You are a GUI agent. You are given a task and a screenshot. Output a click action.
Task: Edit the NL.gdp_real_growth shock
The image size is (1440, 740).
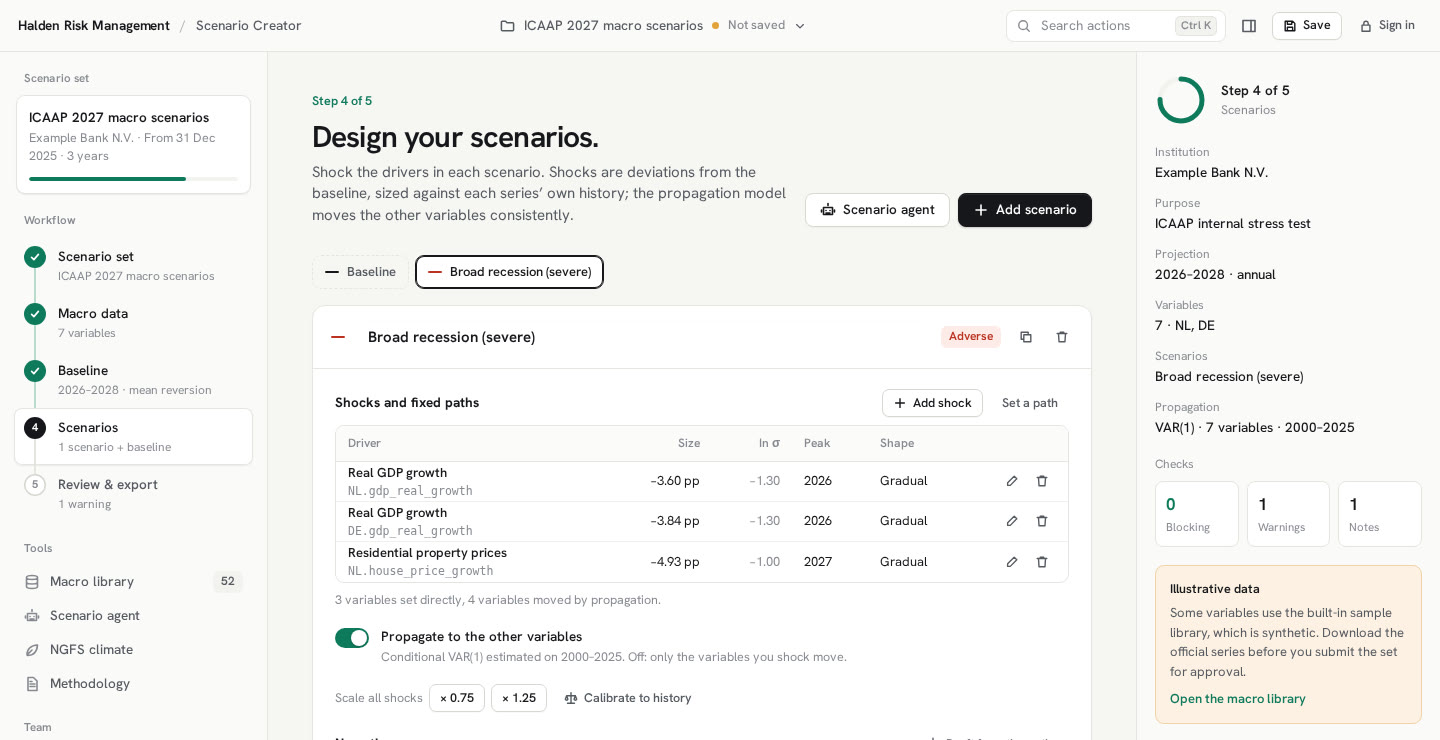coord(1012,481)
